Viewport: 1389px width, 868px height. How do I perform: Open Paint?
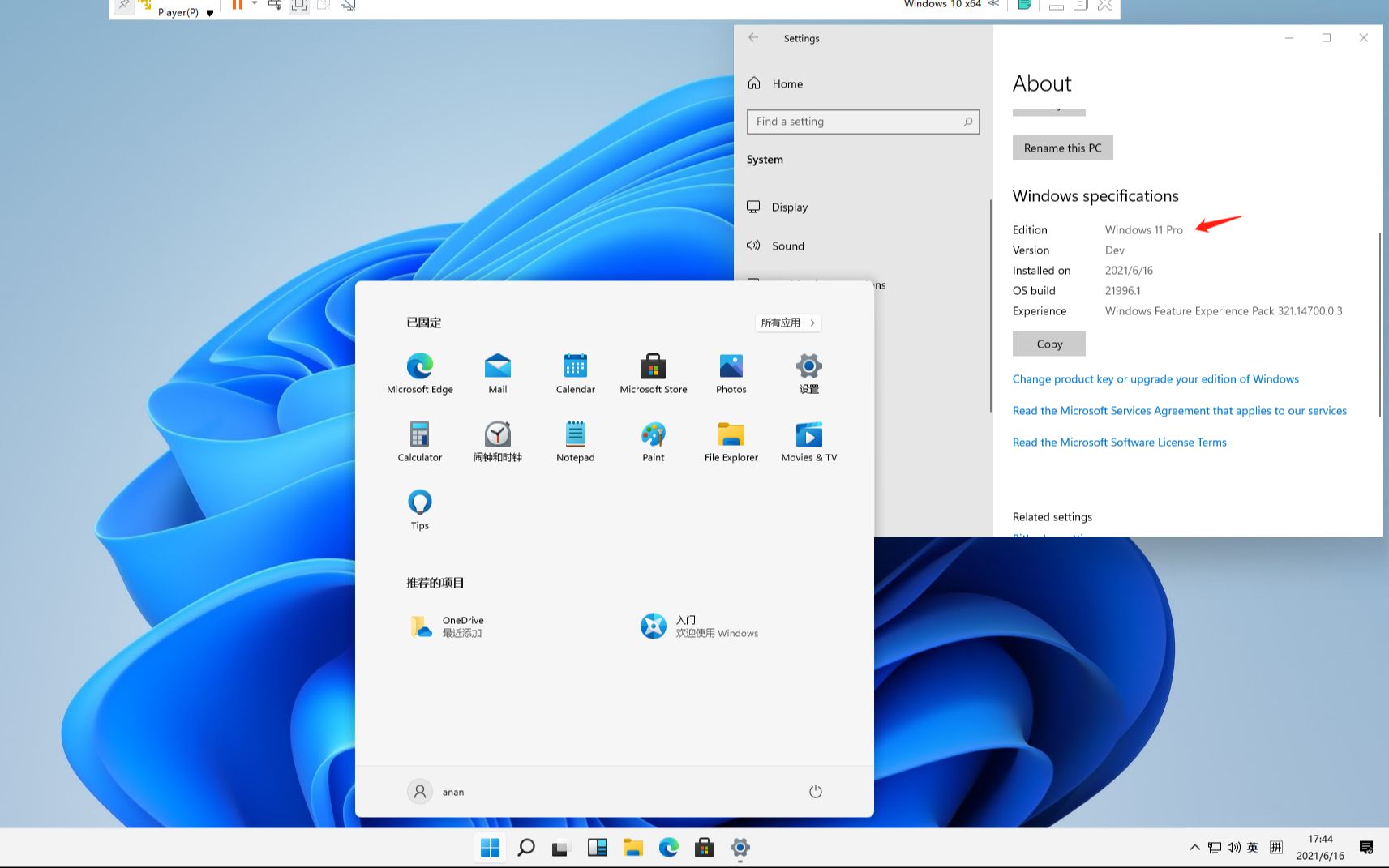click(x=653, y=440)
